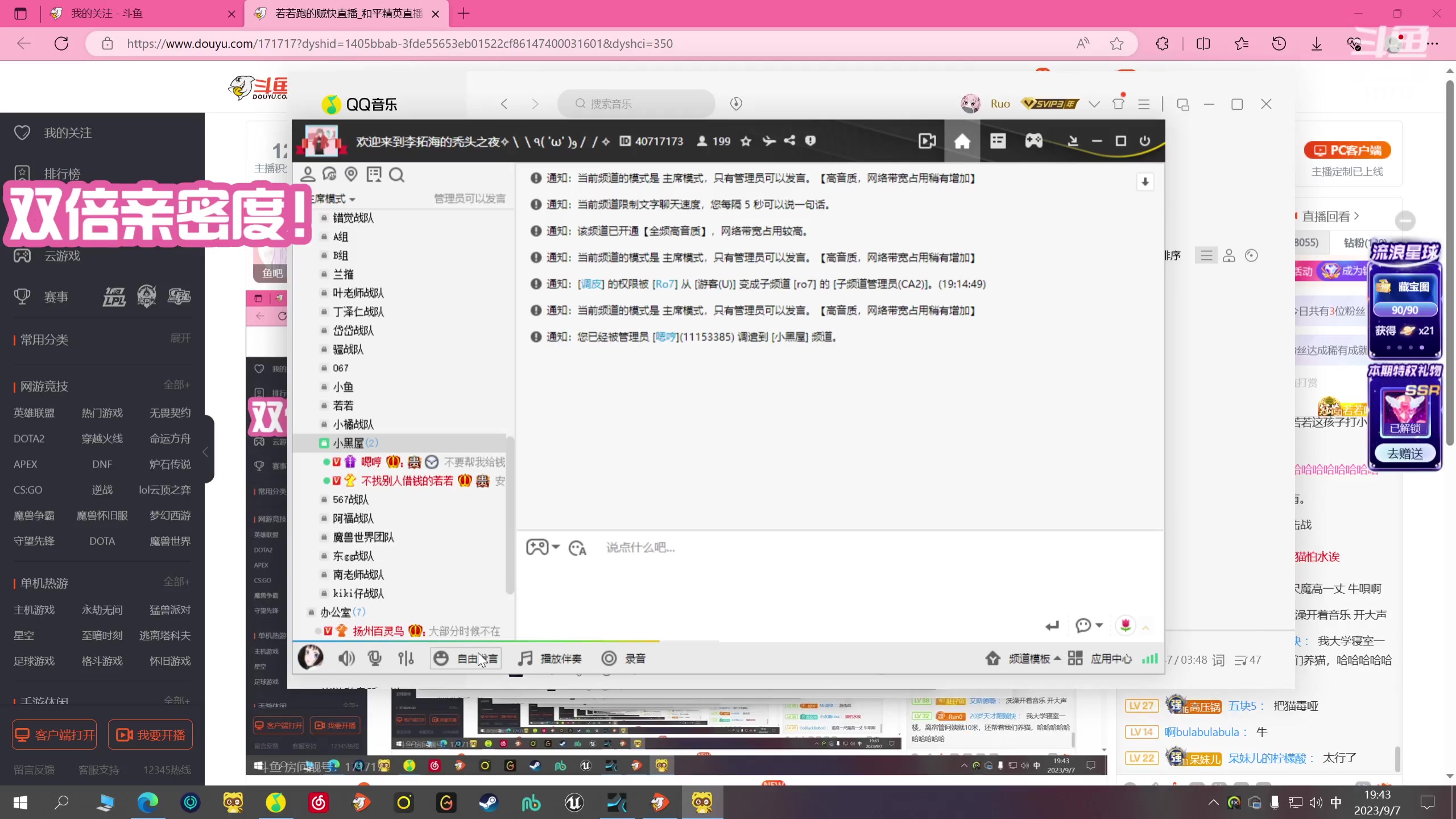Click 去赠送 gift button
Screen dimensions: 1456x819
[1405, 454]
